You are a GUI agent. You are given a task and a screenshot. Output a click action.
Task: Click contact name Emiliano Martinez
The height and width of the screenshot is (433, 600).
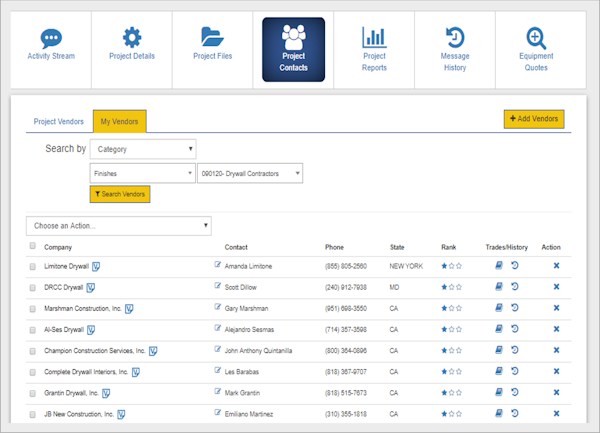coord(249,414)
